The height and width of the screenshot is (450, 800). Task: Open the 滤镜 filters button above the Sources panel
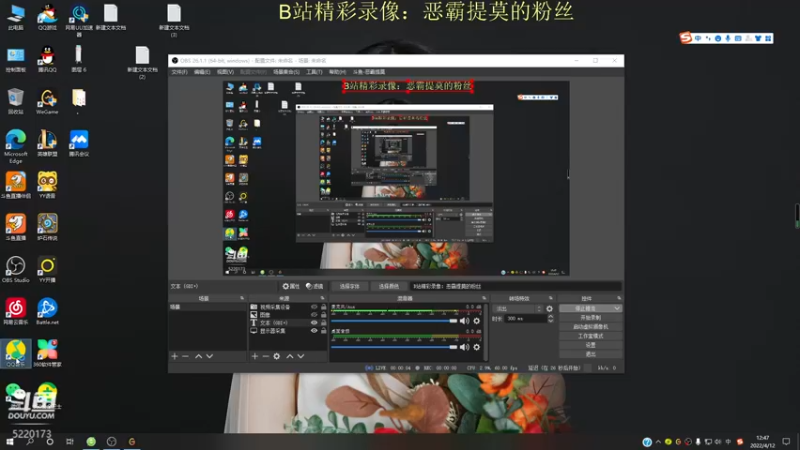[315, 286]
